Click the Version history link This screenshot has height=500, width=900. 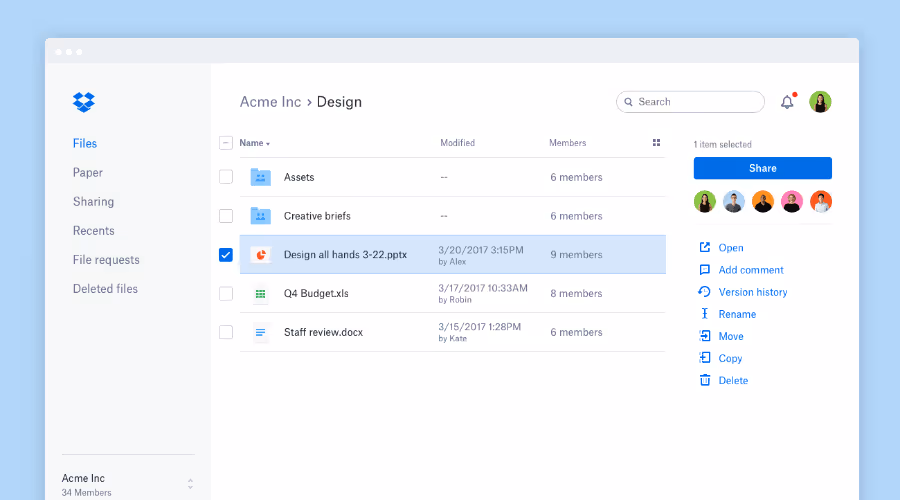click(753, 292)
